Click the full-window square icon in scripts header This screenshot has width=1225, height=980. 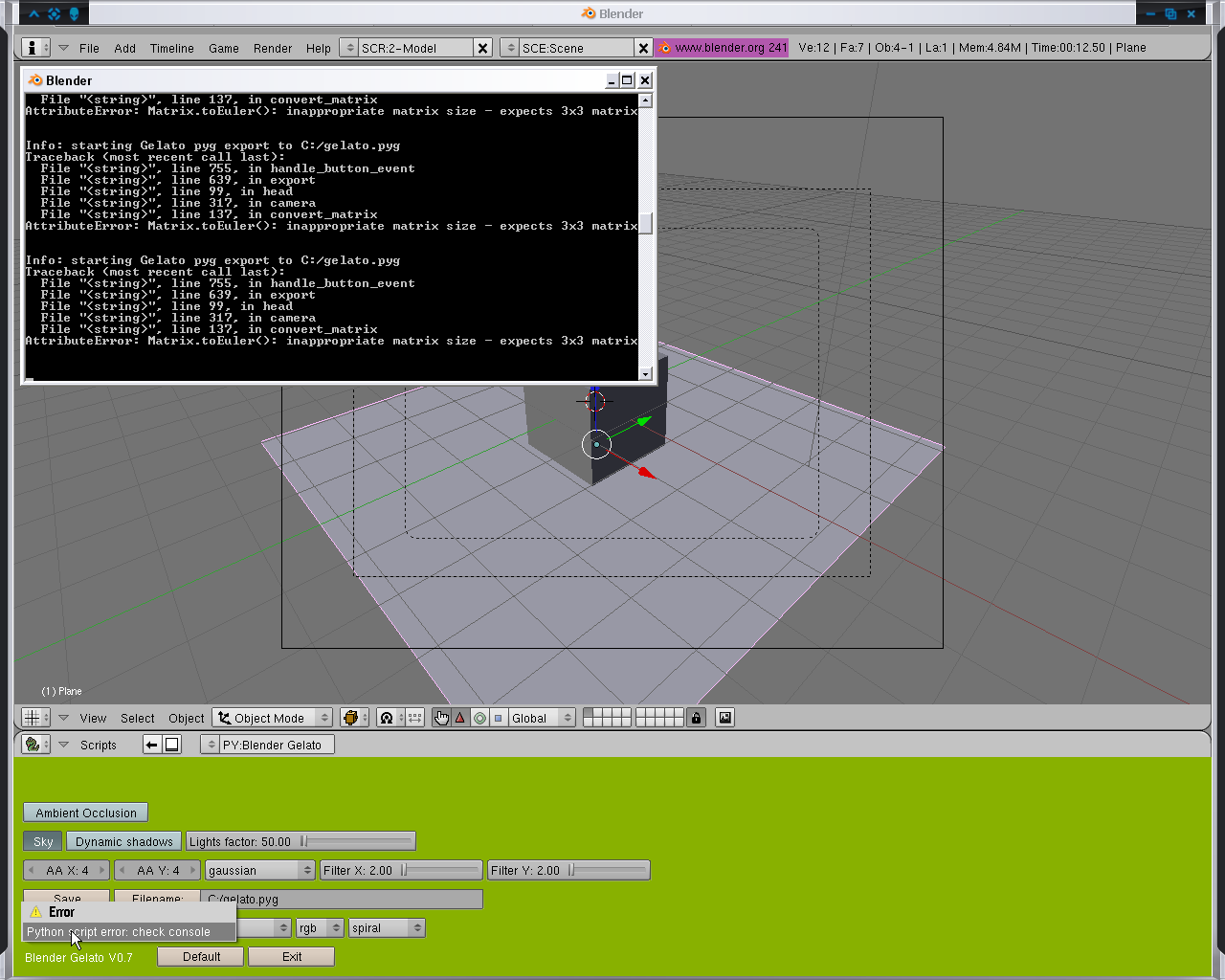pyautogui.click(x=172, y=745)
